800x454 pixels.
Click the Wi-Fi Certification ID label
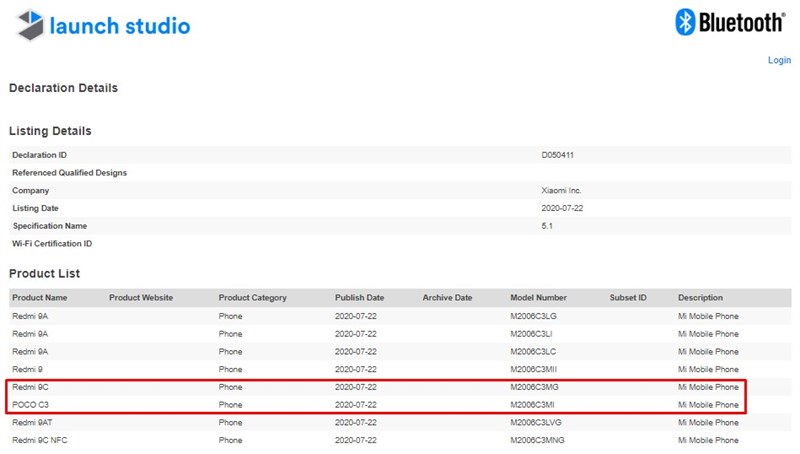(x=52, y=244)
